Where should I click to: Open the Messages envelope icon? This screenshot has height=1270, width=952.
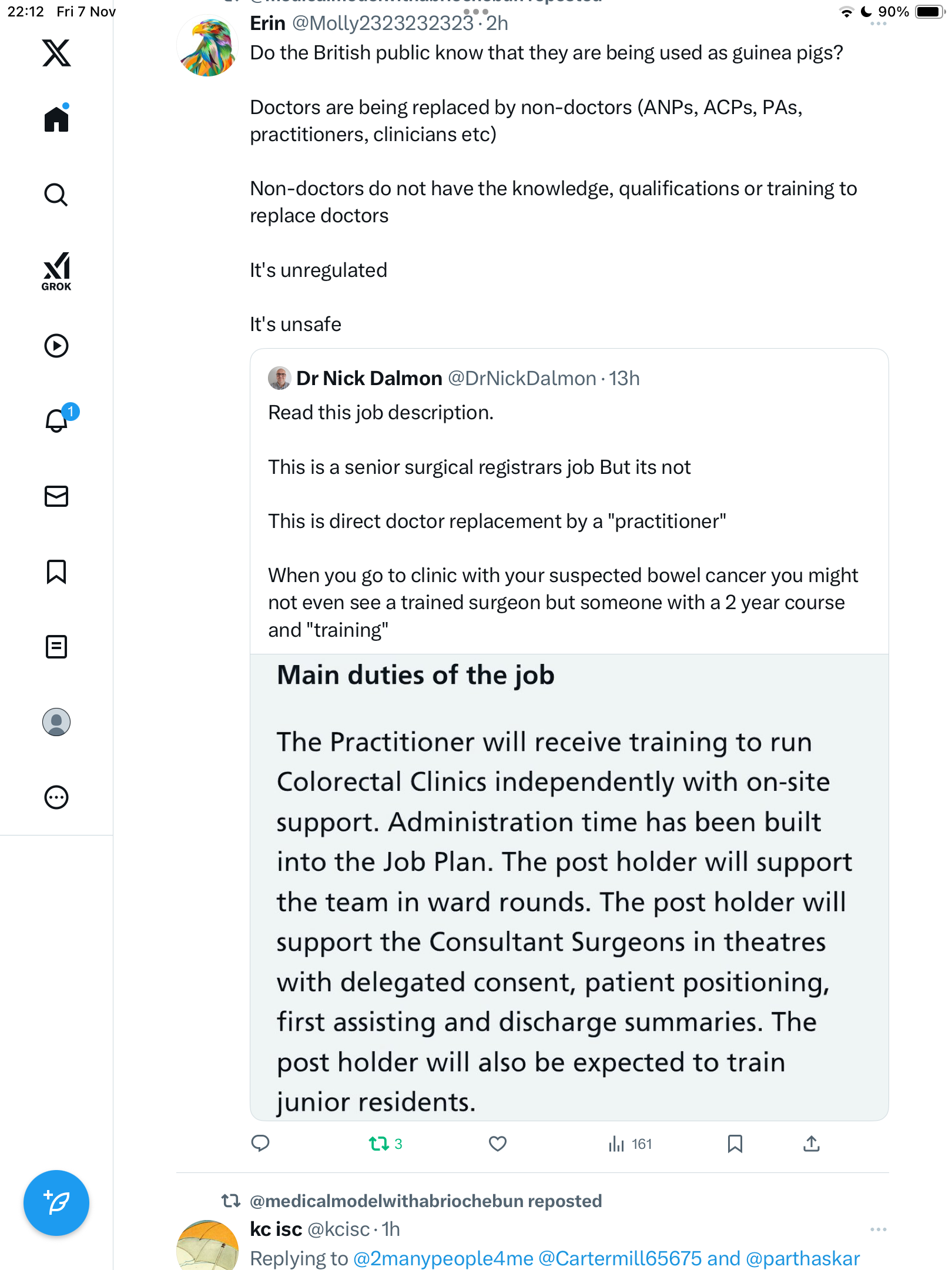point(56,496)
